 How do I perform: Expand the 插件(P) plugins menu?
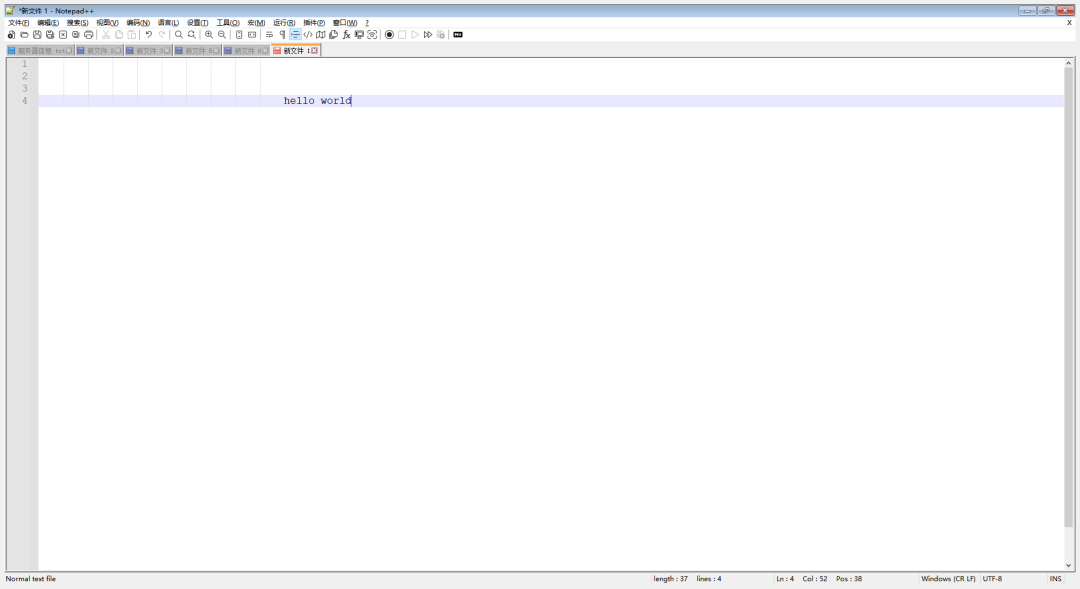click(314, 22)
